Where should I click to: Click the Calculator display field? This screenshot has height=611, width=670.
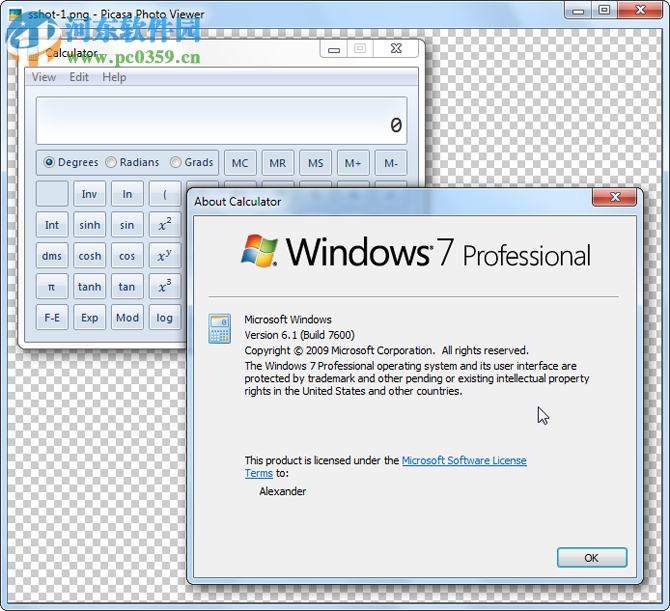point(221,121)
